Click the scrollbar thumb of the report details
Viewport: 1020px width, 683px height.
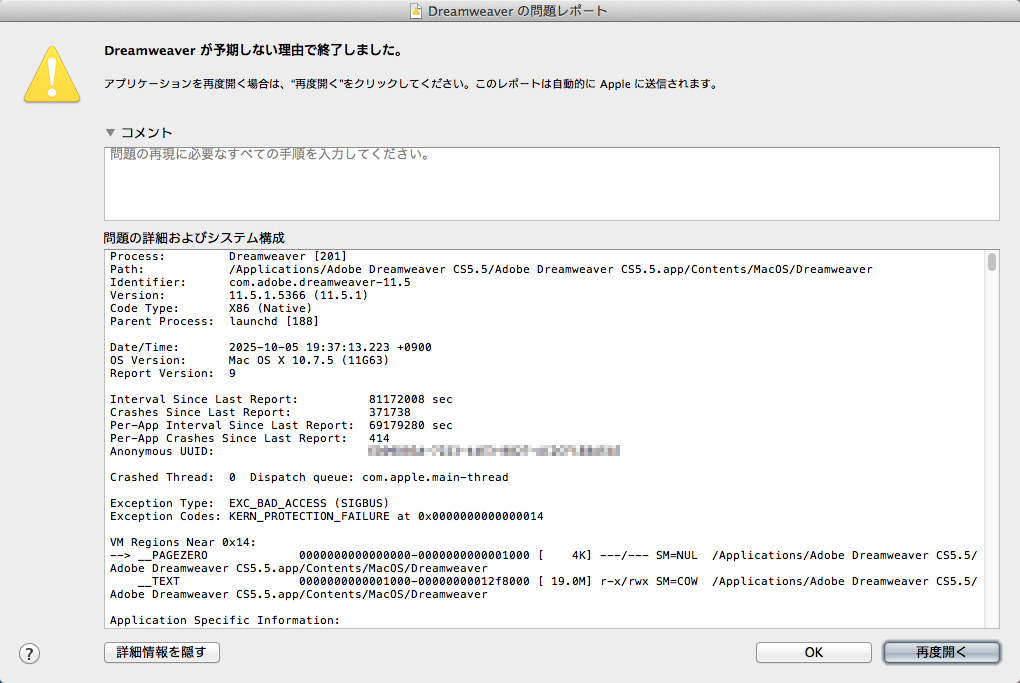pos(991,262)
